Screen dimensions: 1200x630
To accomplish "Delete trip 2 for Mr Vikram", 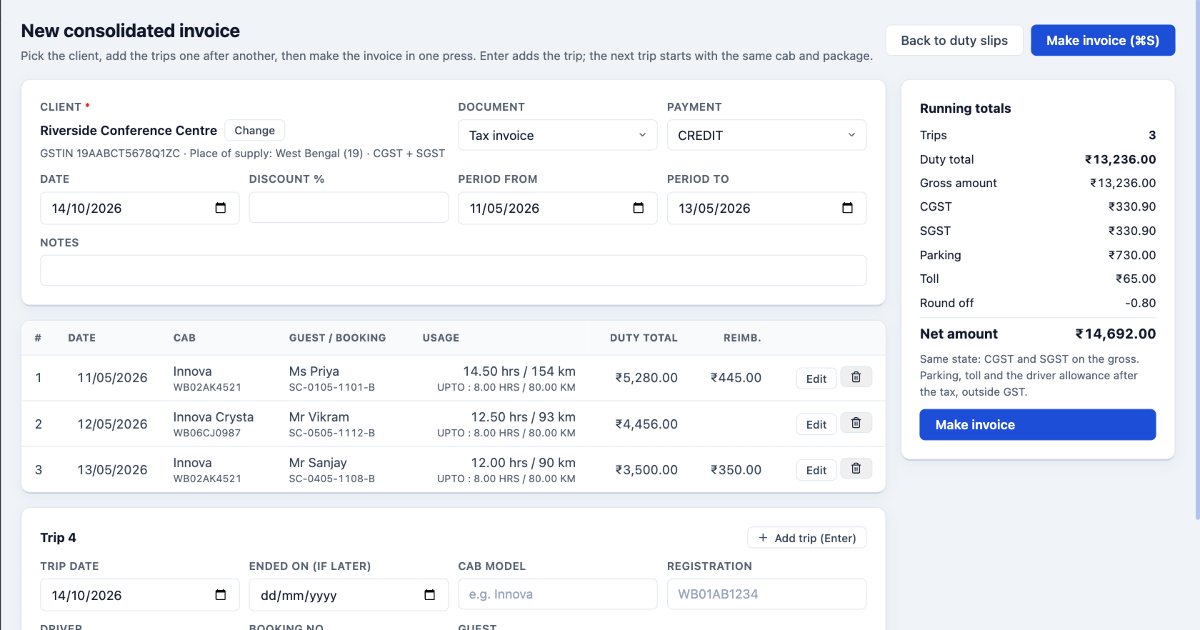I will 856,424.
